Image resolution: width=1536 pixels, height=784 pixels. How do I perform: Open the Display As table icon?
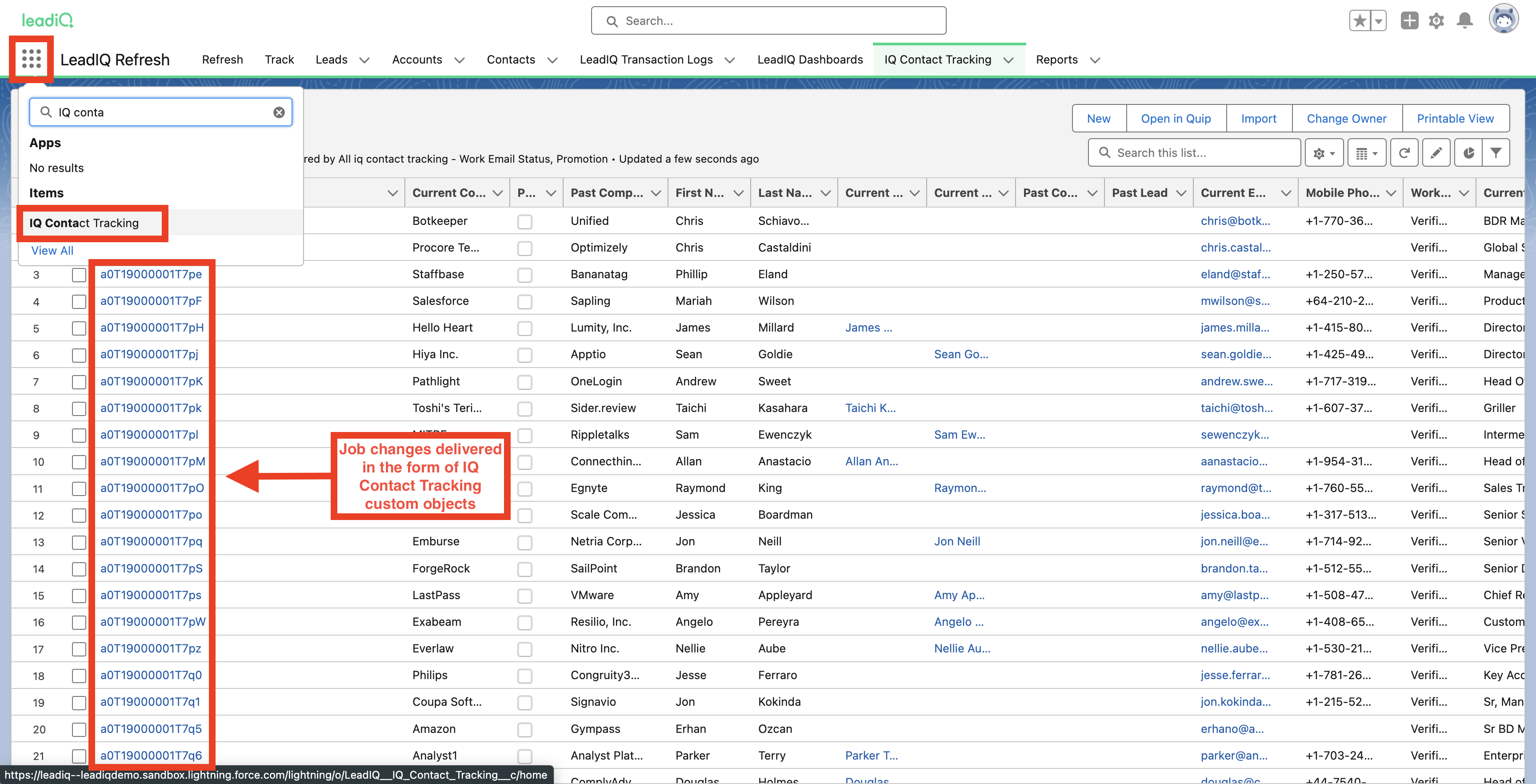(x=1364, y=152)
